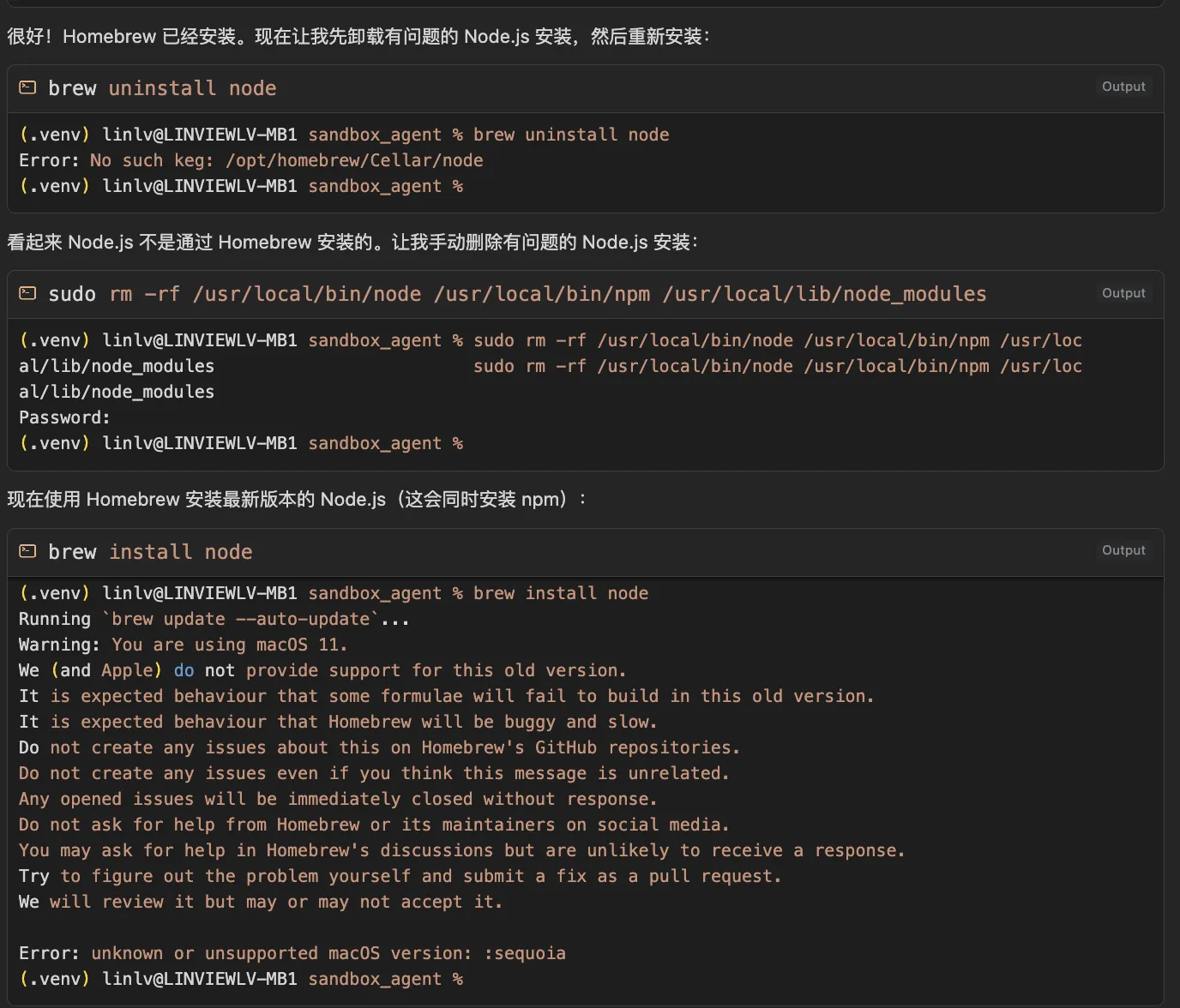Open Output of sudo rm -rf block

pos(1123,293)
